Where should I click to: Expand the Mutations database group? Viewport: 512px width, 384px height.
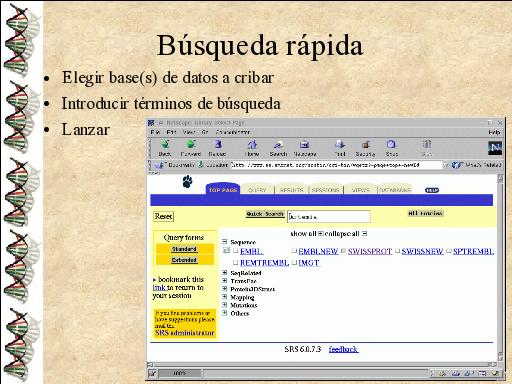click(225, 305)
